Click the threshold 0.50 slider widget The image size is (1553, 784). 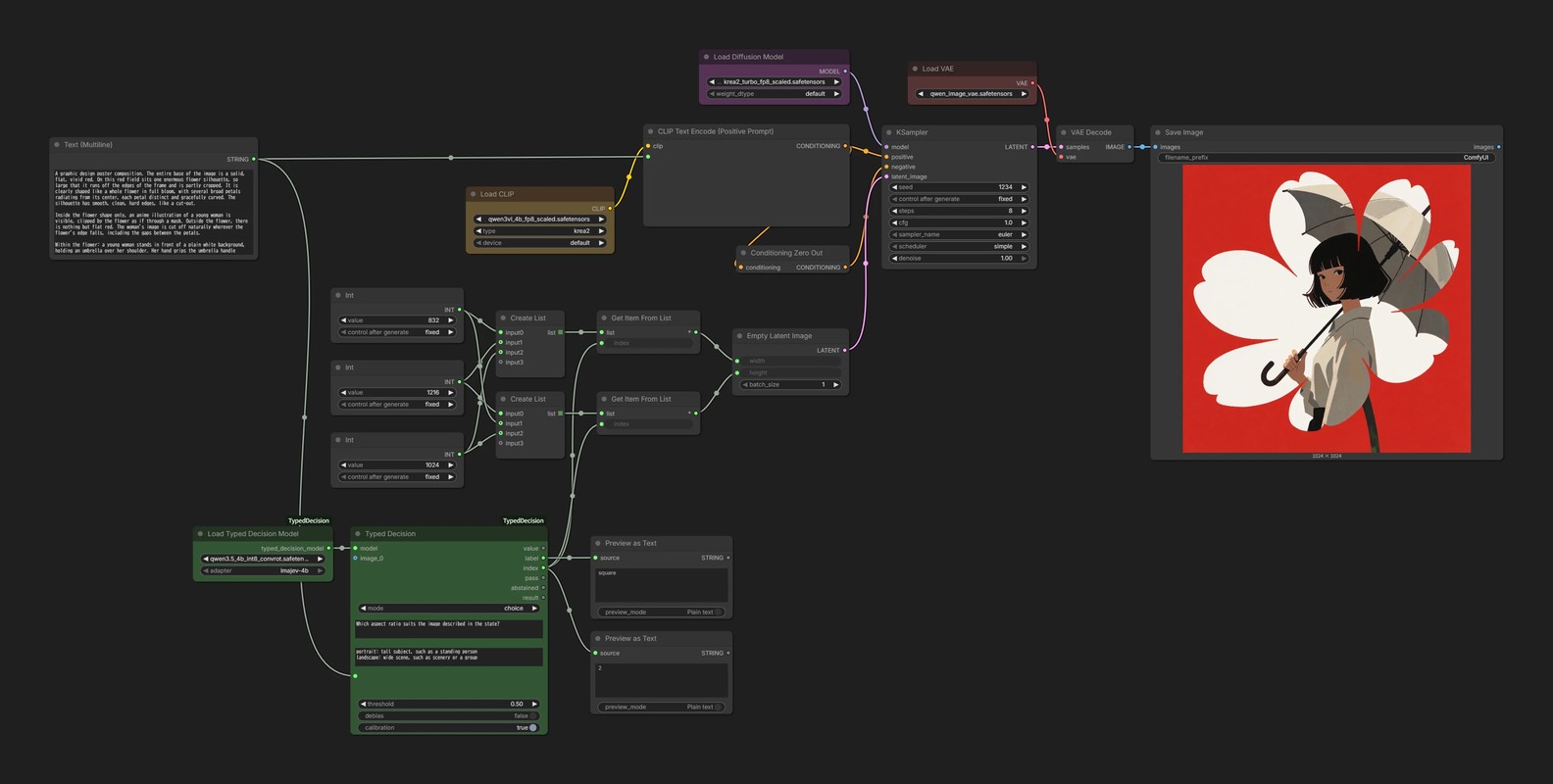(x=449, y=705)
